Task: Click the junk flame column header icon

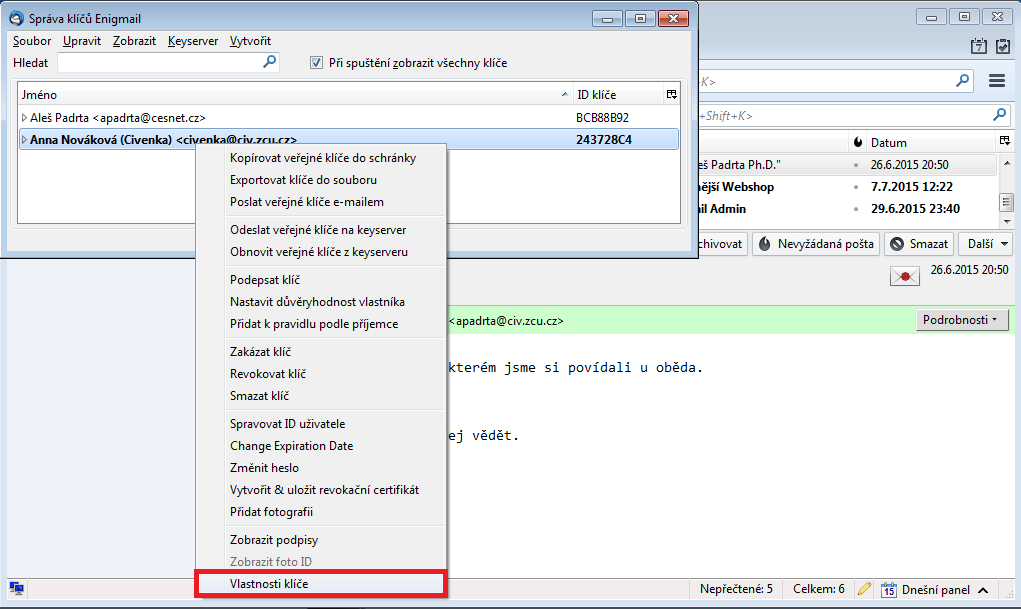Action: [x=858, y=142]
